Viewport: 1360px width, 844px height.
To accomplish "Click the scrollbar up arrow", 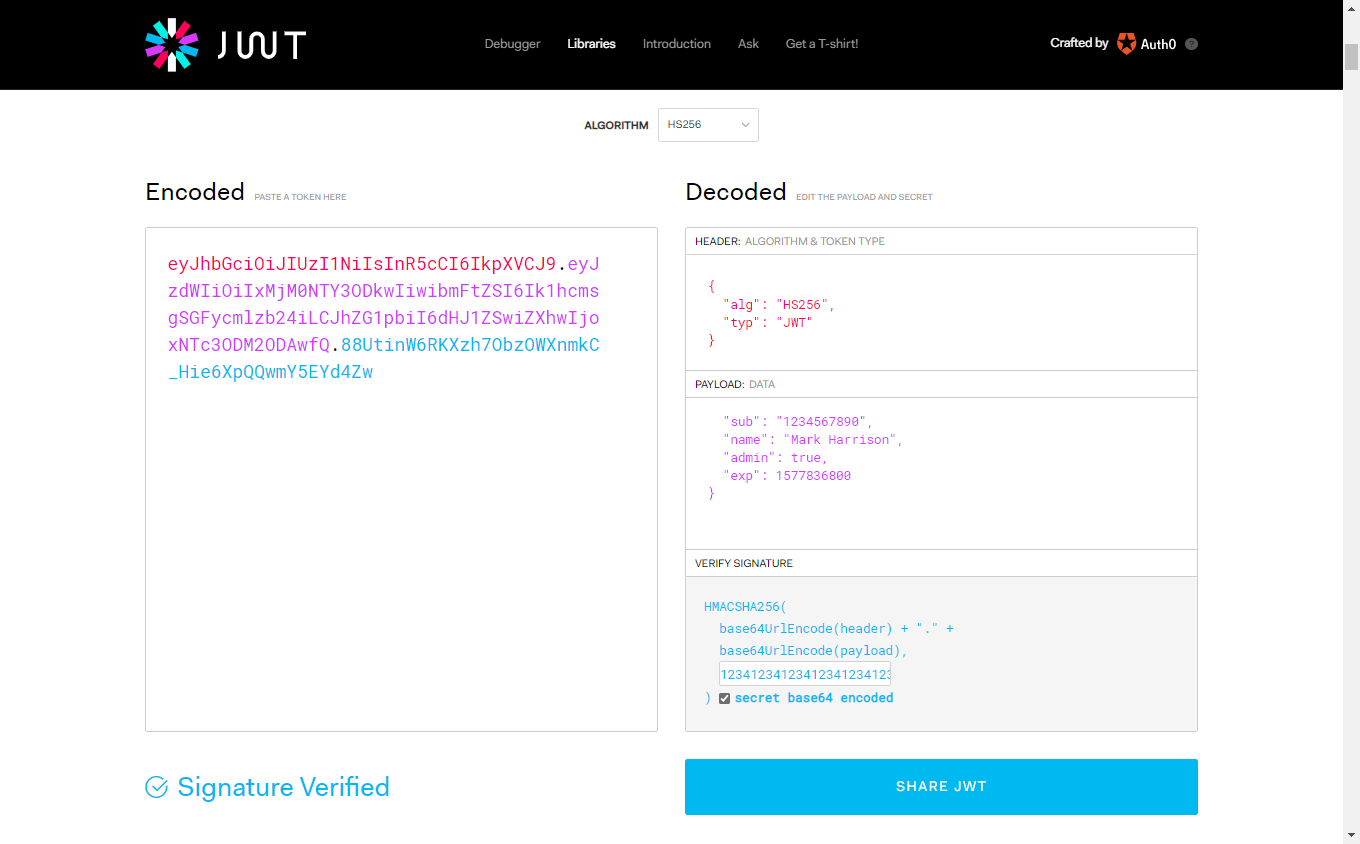I will [x=1351, y=9].
